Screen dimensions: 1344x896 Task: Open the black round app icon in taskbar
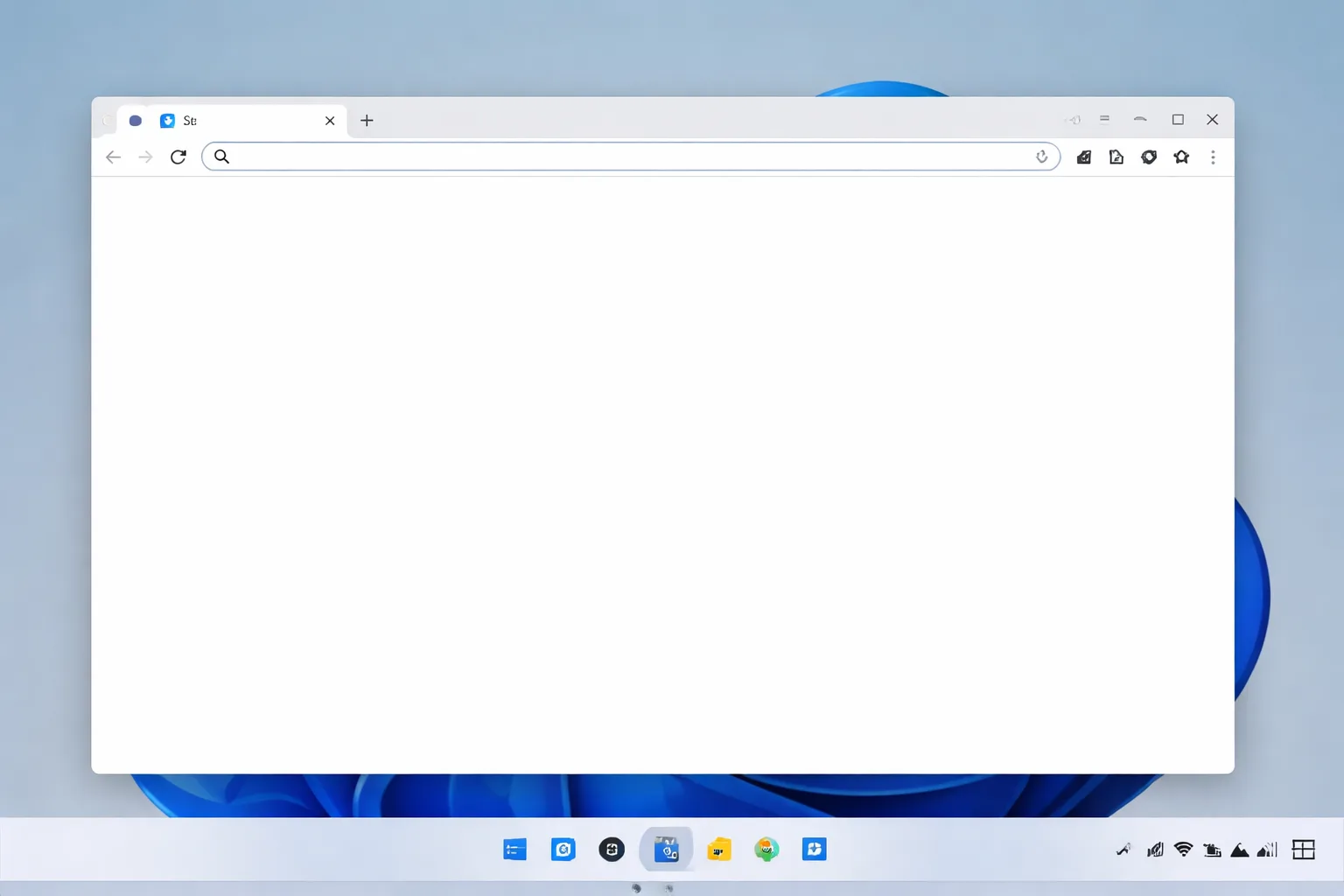tap(612, 849)
